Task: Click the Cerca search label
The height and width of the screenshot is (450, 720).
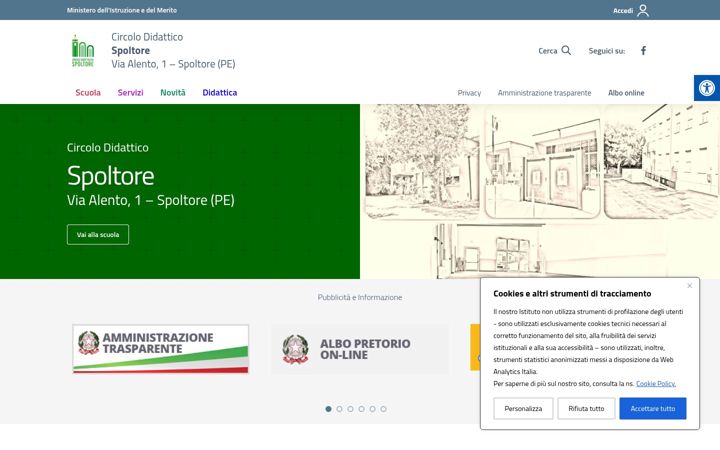Action: [x=547, y=51]
